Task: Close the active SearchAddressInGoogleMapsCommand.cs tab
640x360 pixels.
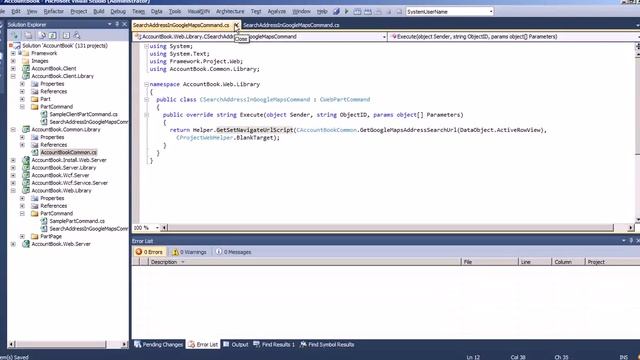Action: (236, 25)
